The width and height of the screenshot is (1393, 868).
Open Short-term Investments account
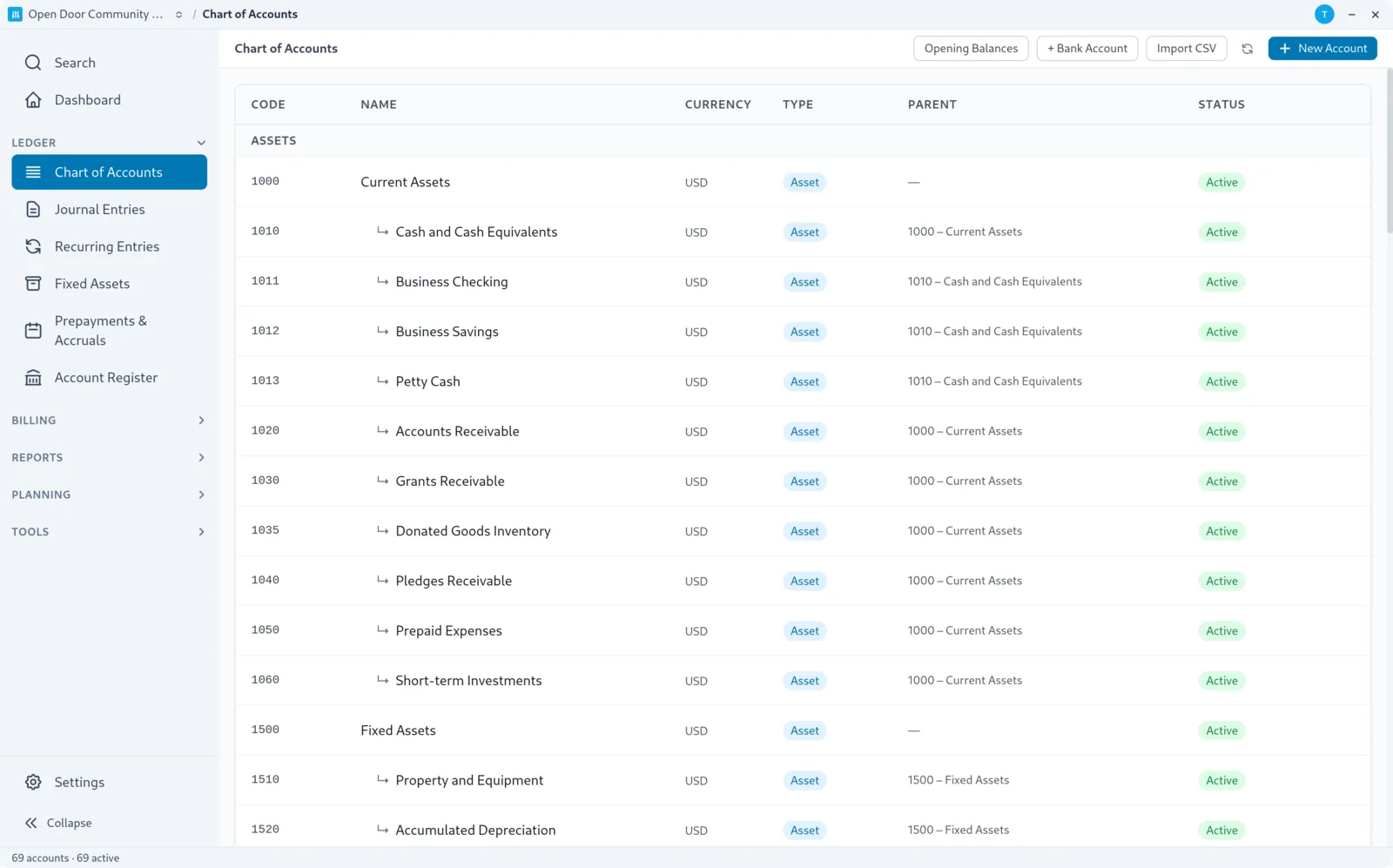click(x=802, y=681)
